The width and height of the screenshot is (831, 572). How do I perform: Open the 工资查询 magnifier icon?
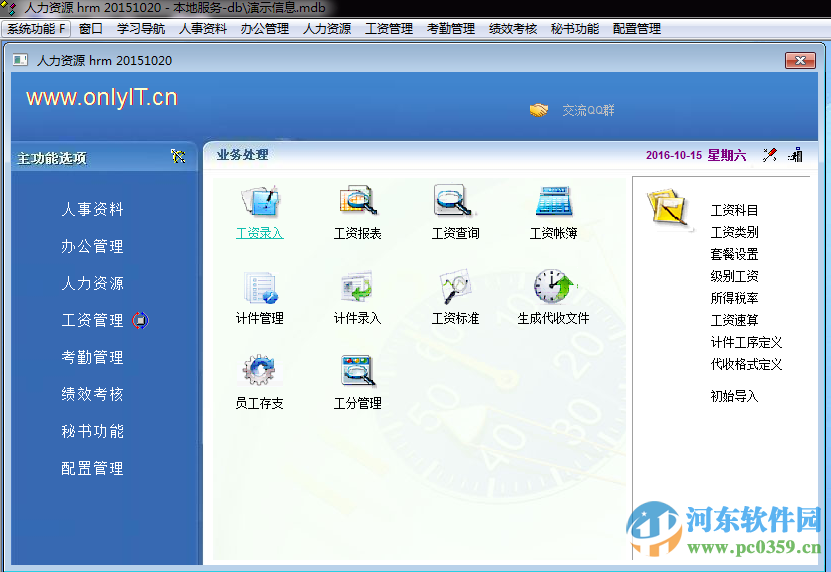point(453,200)
